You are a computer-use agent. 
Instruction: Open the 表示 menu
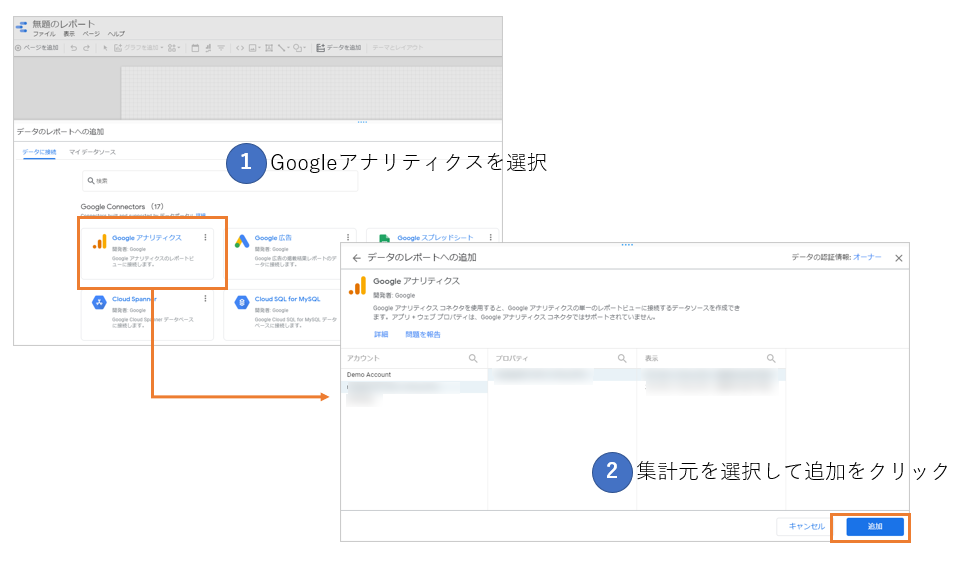69,34
